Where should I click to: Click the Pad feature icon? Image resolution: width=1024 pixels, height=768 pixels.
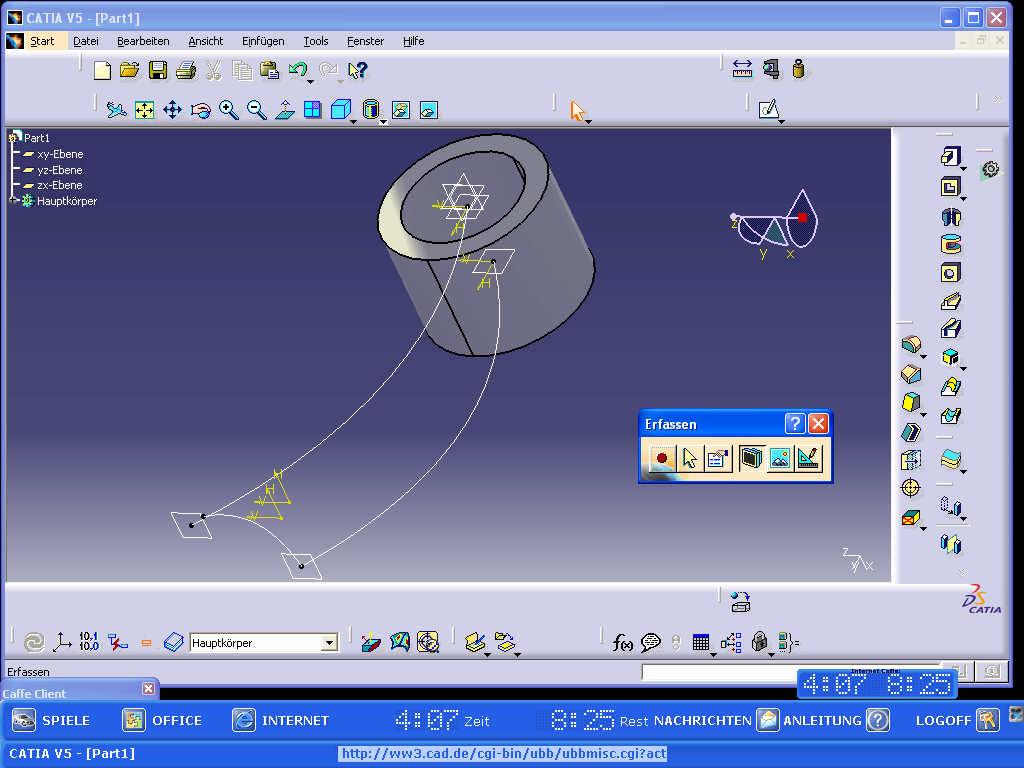950,156
